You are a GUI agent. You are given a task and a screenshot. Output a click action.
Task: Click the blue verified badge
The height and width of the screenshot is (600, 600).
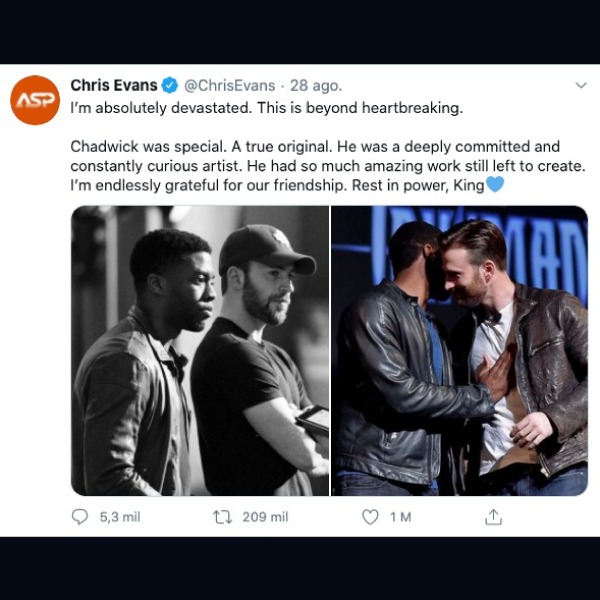(170, 86)
